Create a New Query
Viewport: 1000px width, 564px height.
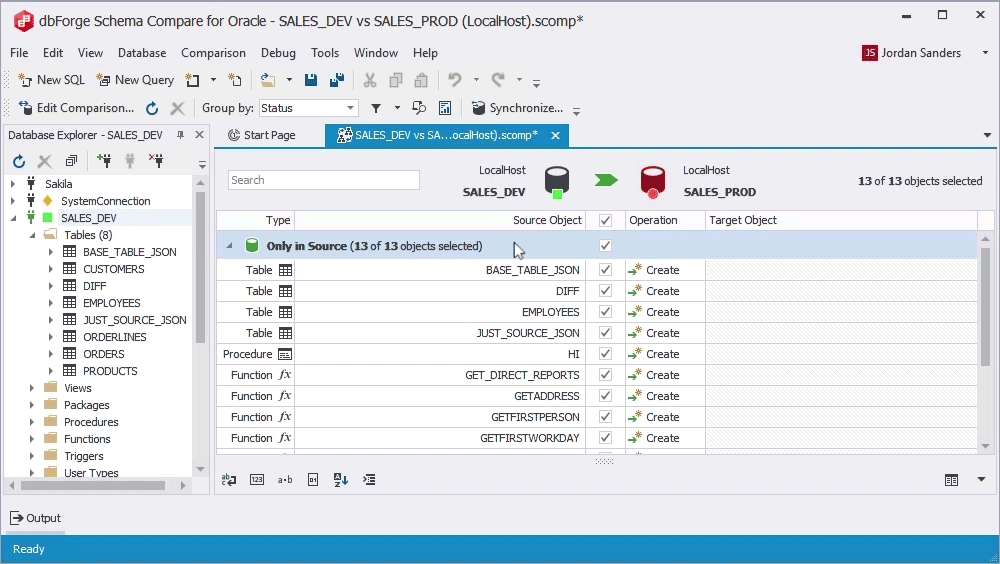pyautogui.click(x=135, y=80)
